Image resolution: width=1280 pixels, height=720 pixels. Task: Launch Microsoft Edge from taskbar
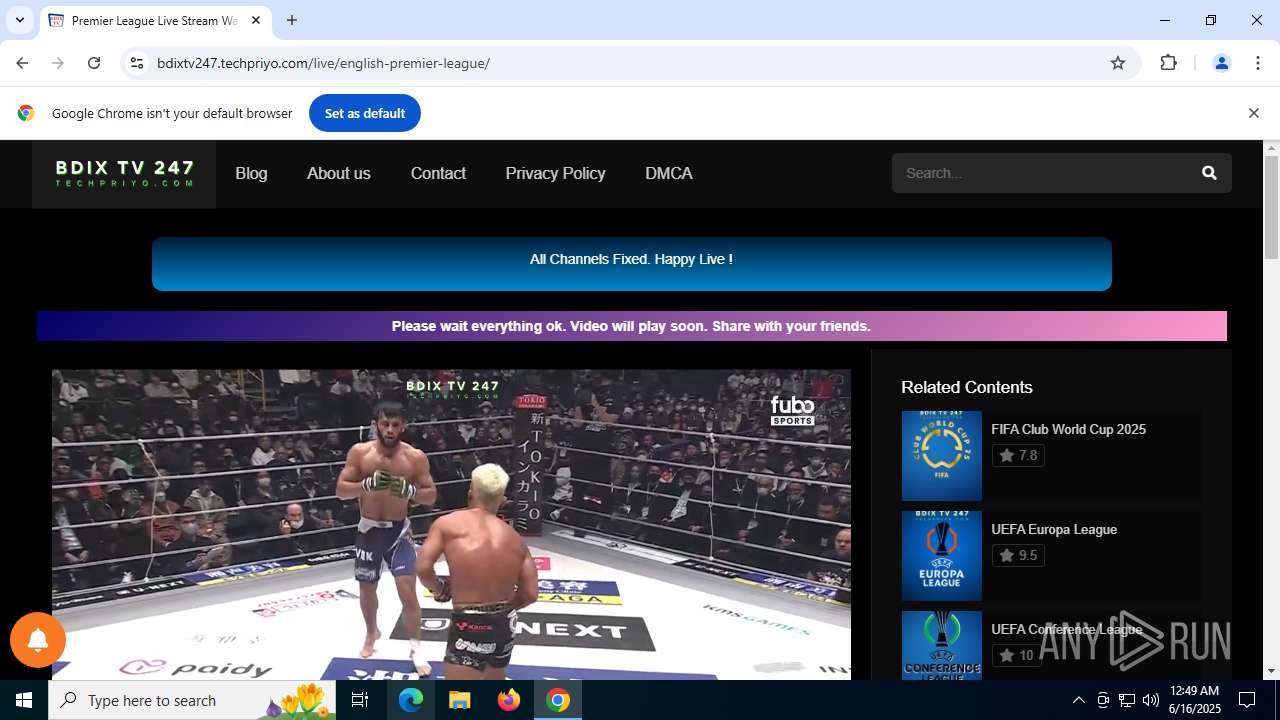411,700
